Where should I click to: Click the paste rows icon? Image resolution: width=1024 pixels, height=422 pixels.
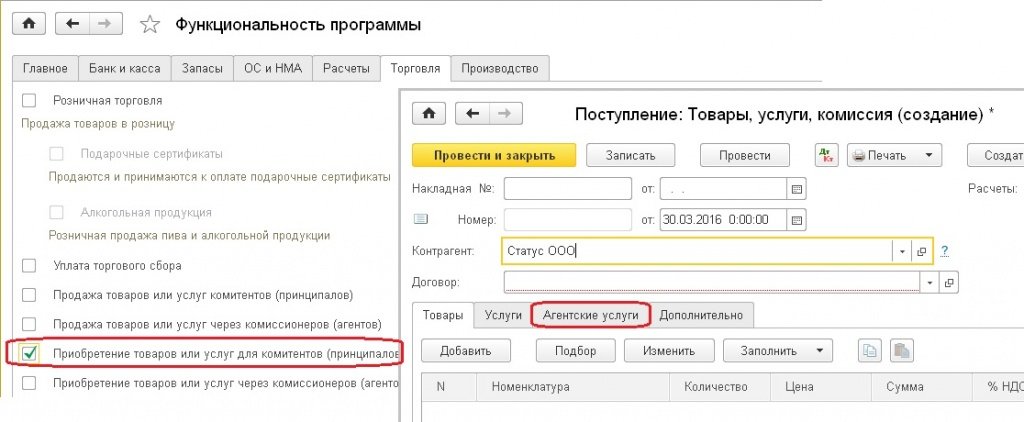pyautogui.click(x=901, y=351)
